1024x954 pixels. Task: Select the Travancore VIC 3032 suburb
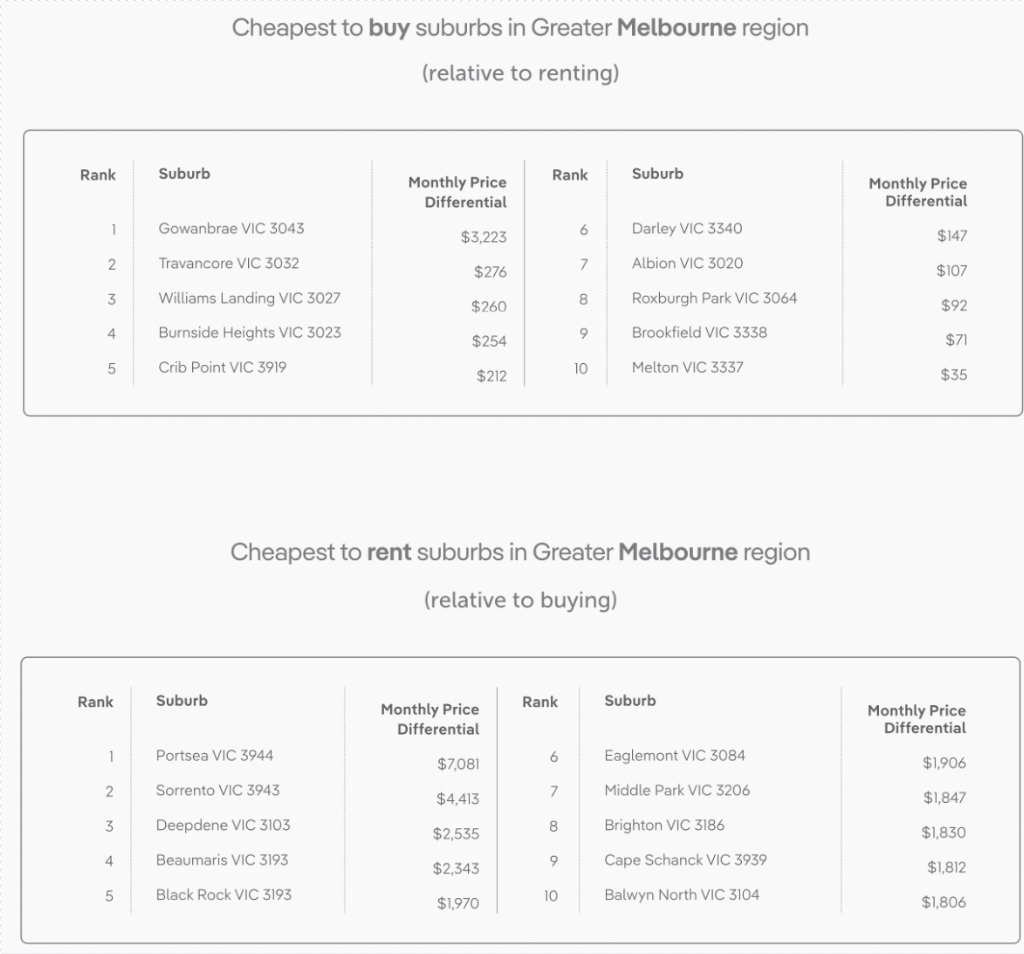228,263
